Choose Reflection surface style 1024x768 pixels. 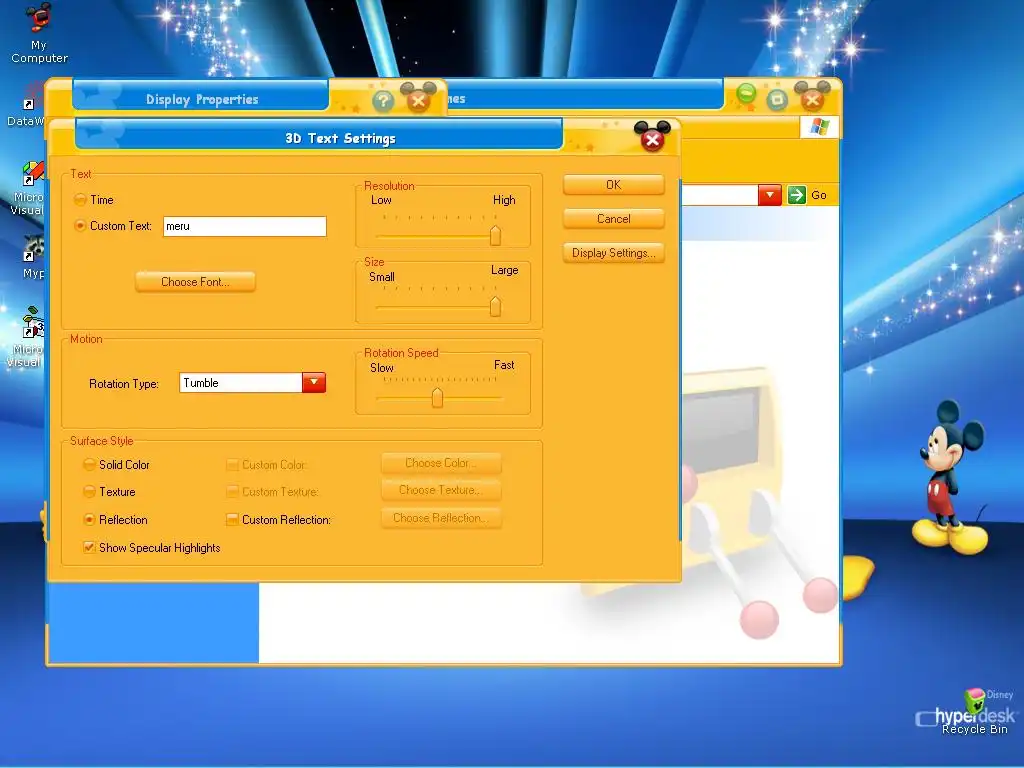pyautogui.click(x=89, y=519)
